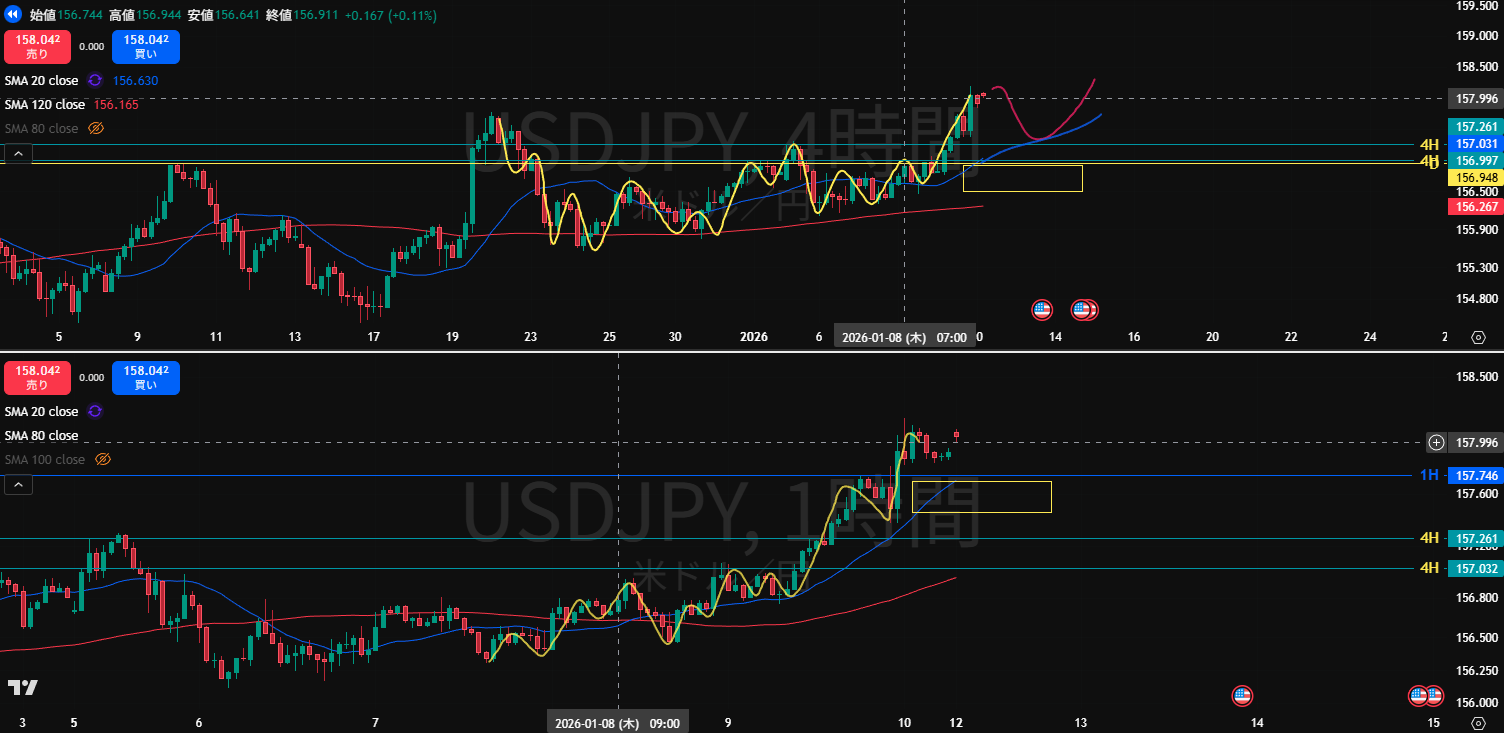Select the 1H line label at 157.746

[1429, 475]
